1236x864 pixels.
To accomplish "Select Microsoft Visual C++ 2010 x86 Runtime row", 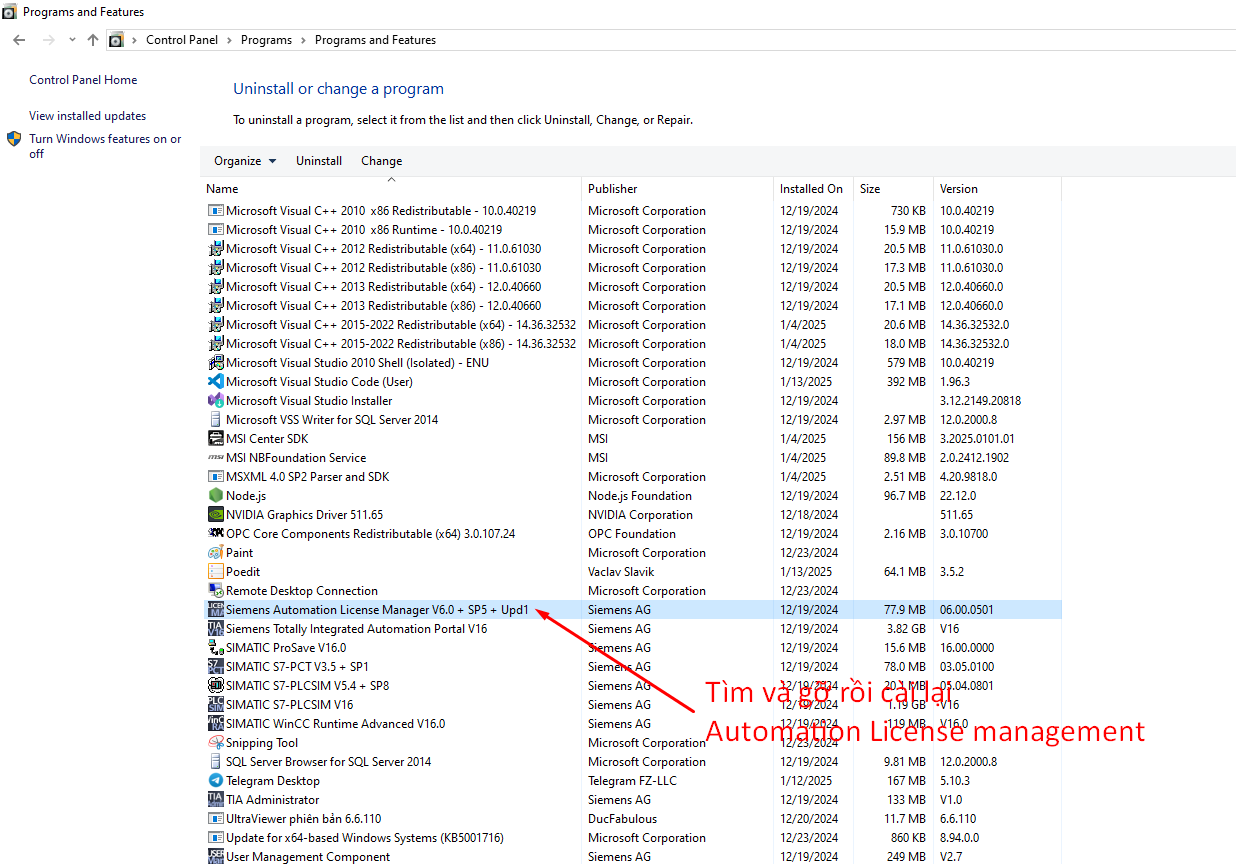I will click(x=631, y=229).
